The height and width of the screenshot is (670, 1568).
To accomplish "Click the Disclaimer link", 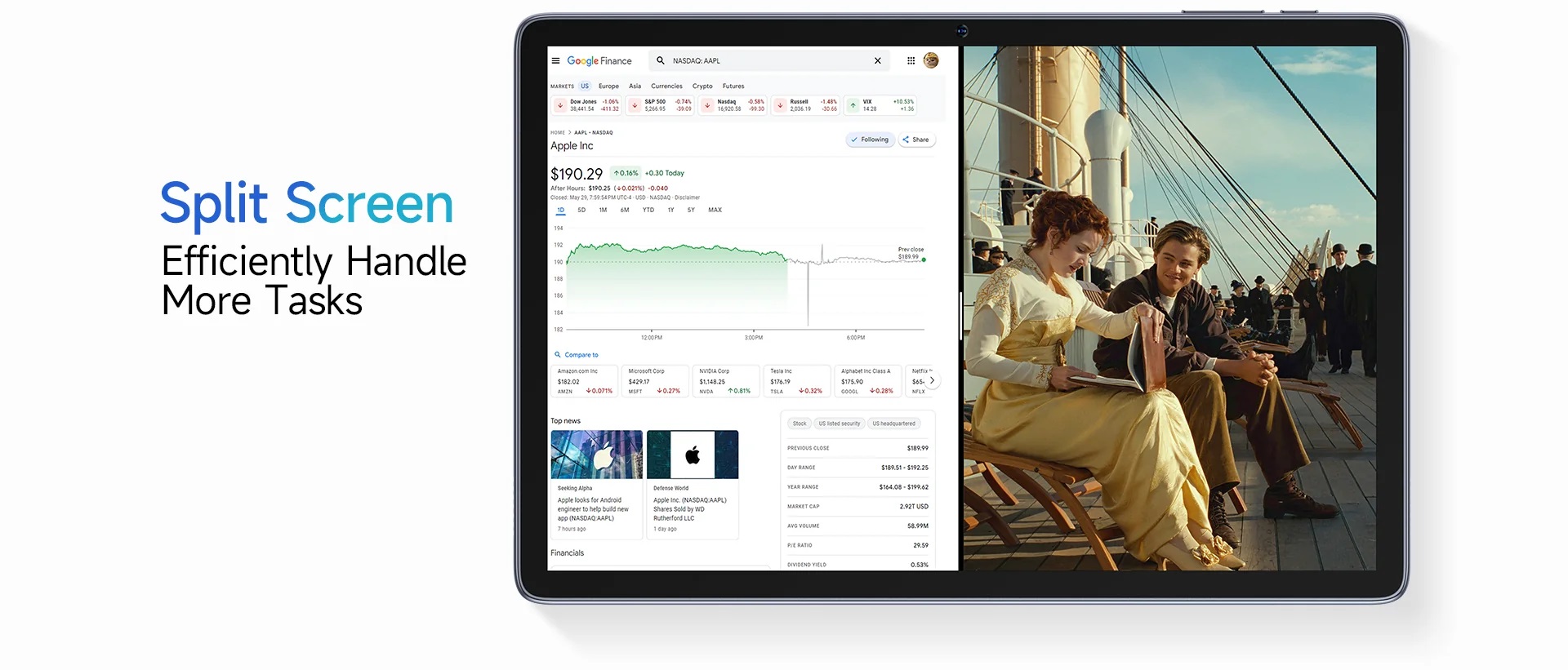I will [x=687, y=197].
